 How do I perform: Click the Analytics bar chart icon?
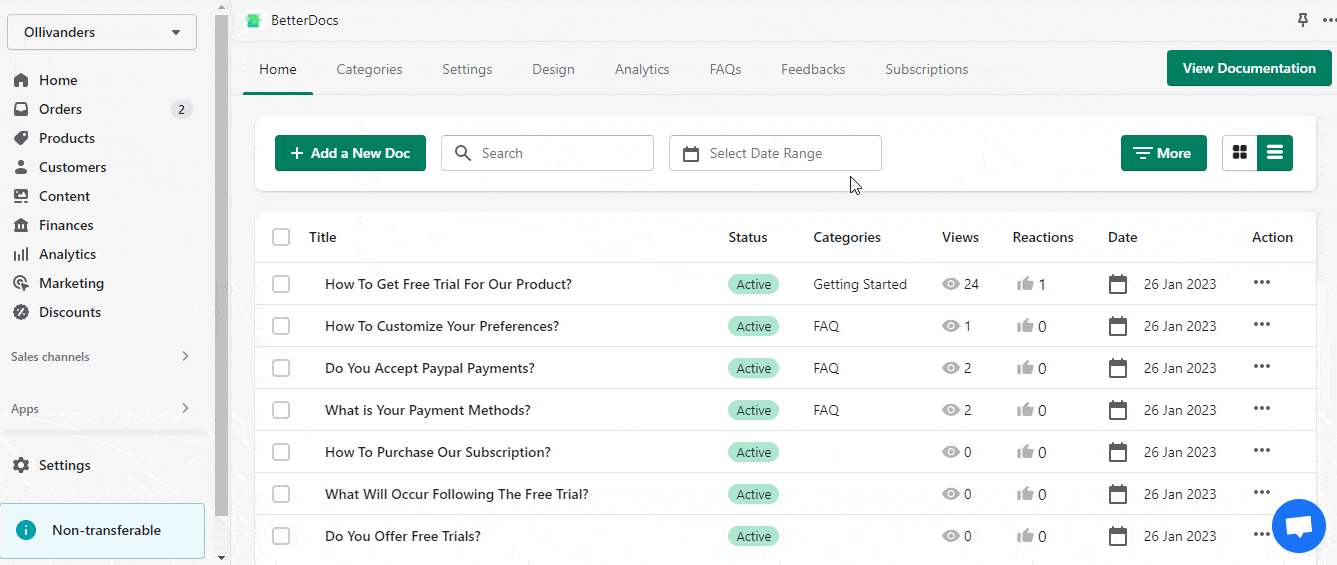coord(21,254)
